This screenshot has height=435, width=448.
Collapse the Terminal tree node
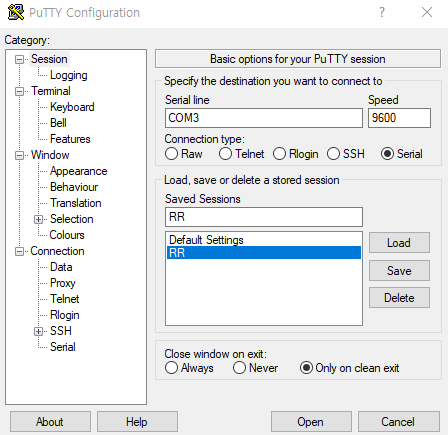tap(20, 91)
